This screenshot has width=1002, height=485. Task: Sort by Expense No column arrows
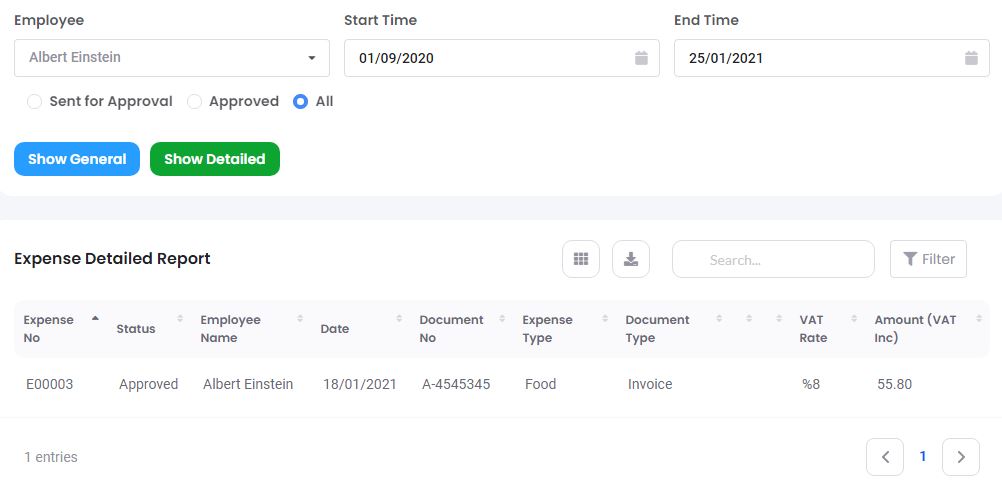coord(95,319)
